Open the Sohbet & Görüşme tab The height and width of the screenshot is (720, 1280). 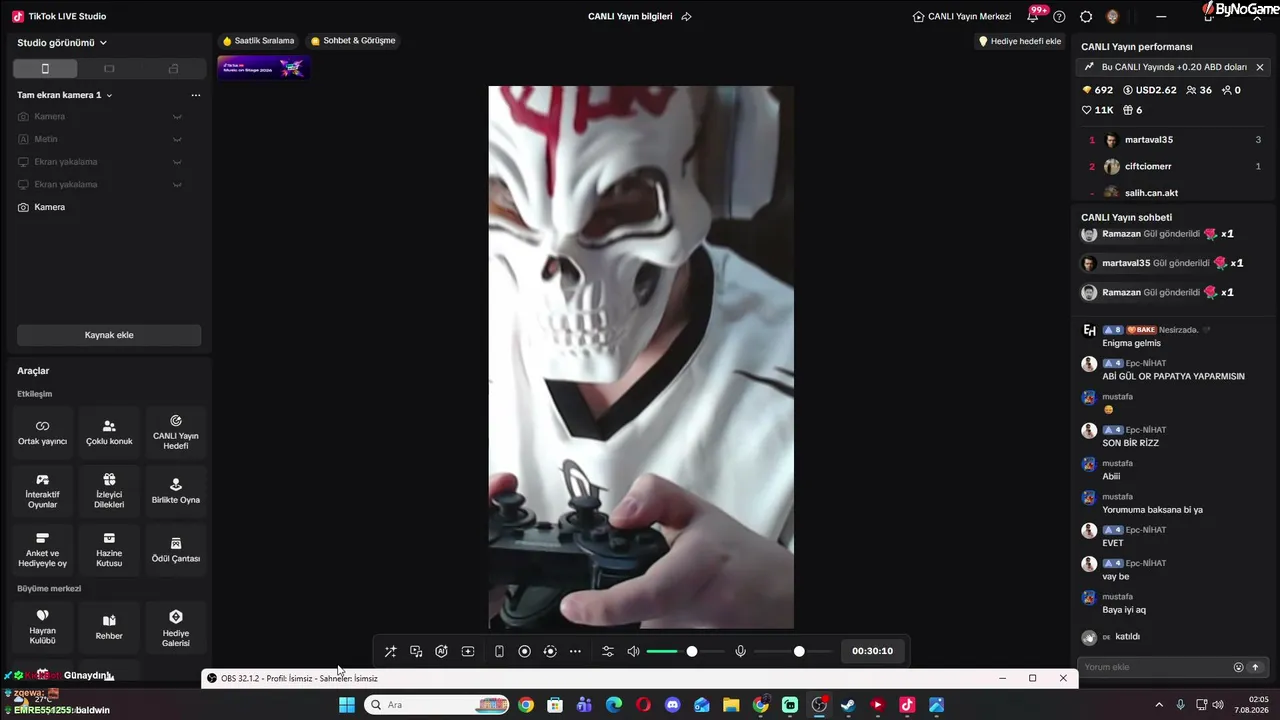point(353,41)
